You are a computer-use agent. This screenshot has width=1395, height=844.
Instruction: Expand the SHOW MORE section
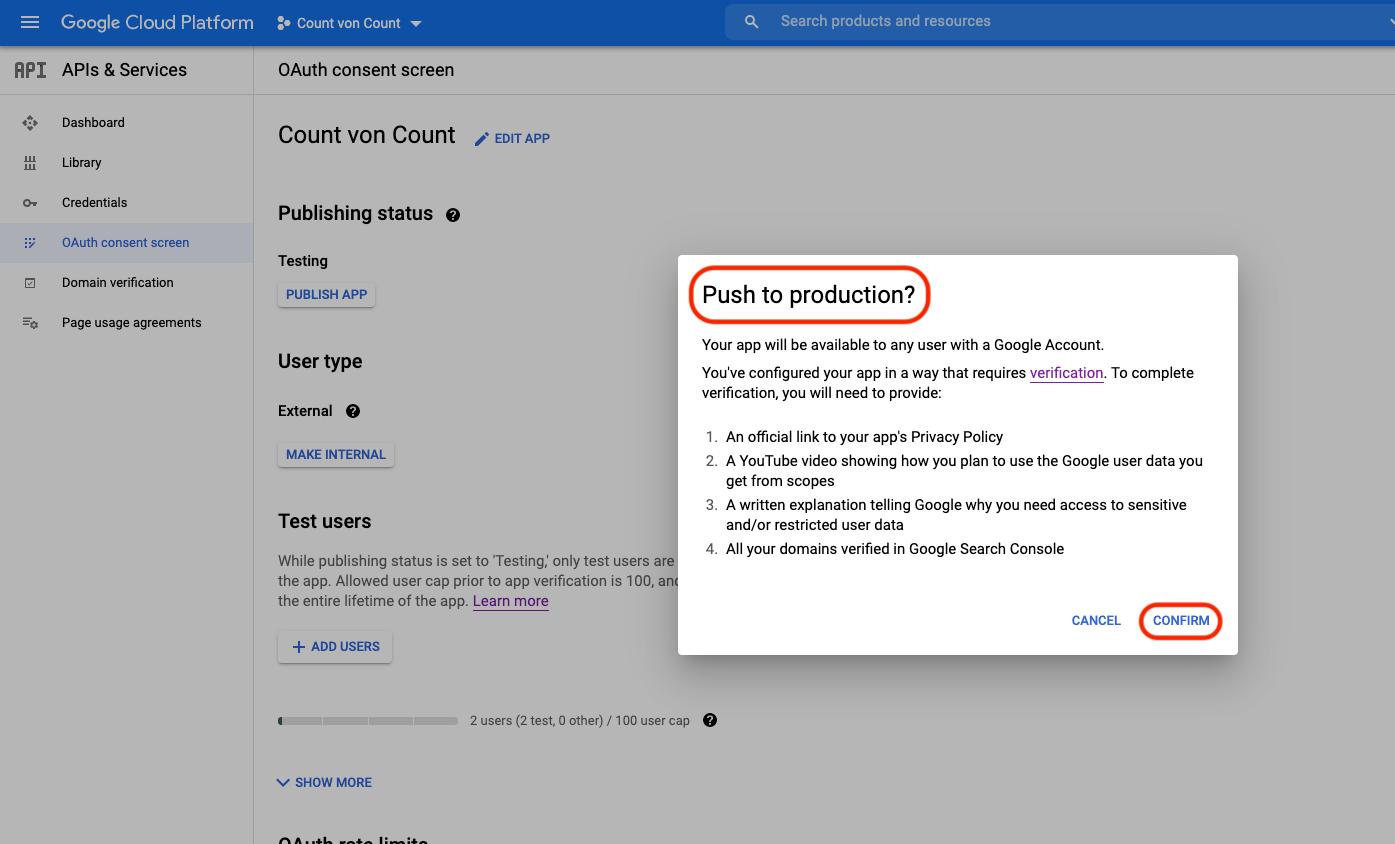pos(324,782)
